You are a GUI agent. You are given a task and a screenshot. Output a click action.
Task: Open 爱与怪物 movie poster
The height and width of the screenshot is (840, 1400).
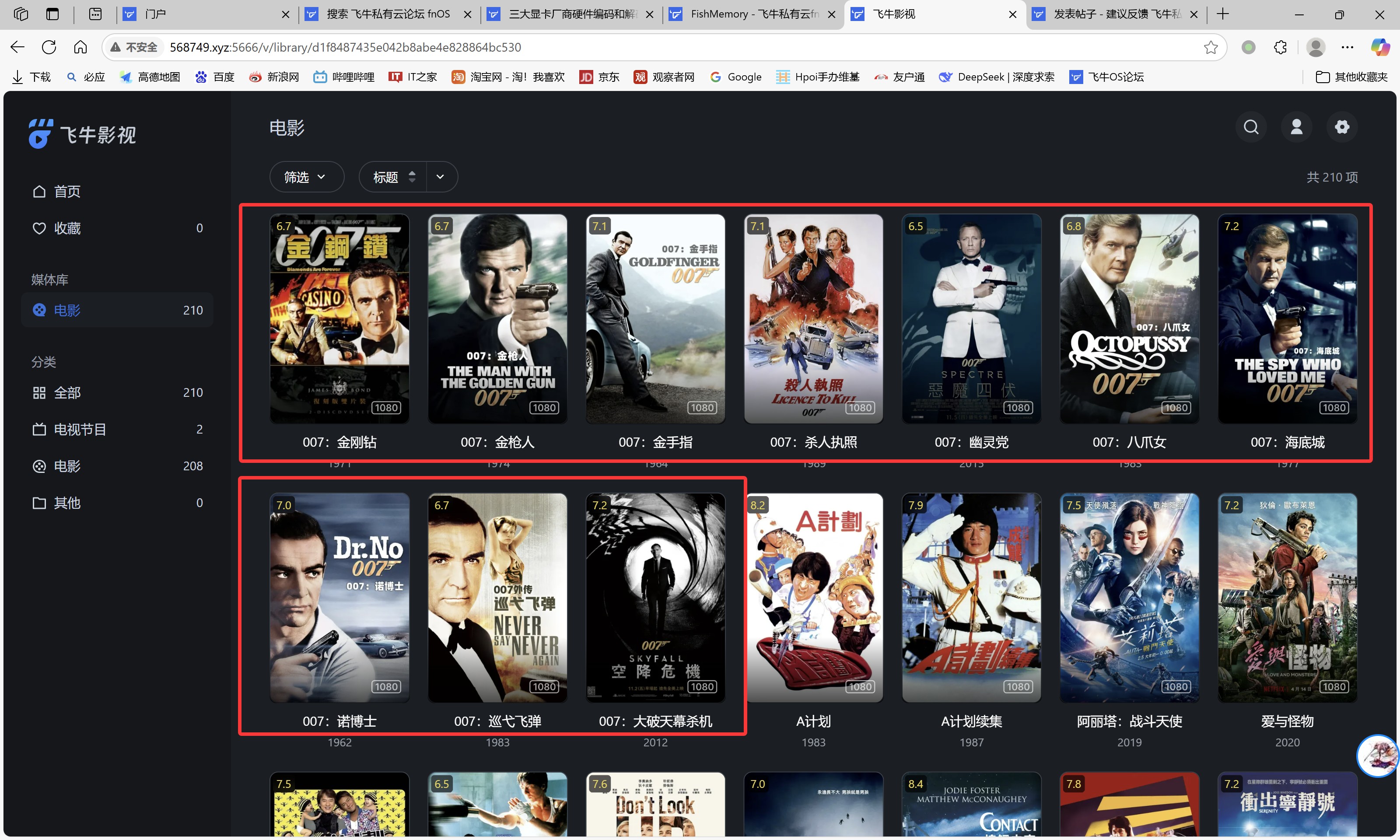pyautogui.click(x=1288, y=598)
